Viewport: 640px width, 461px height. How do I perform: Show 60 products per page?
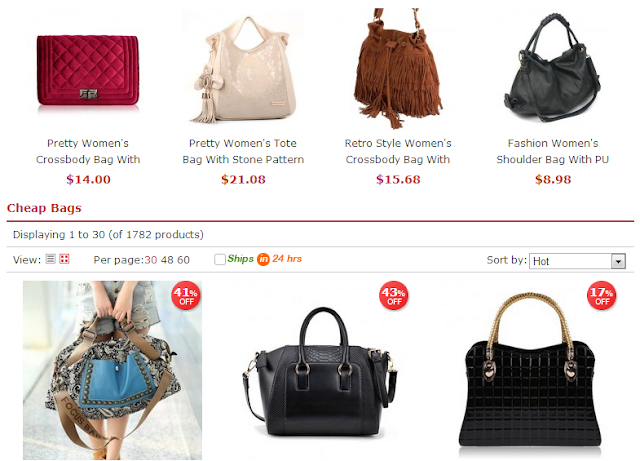[183, 260]
